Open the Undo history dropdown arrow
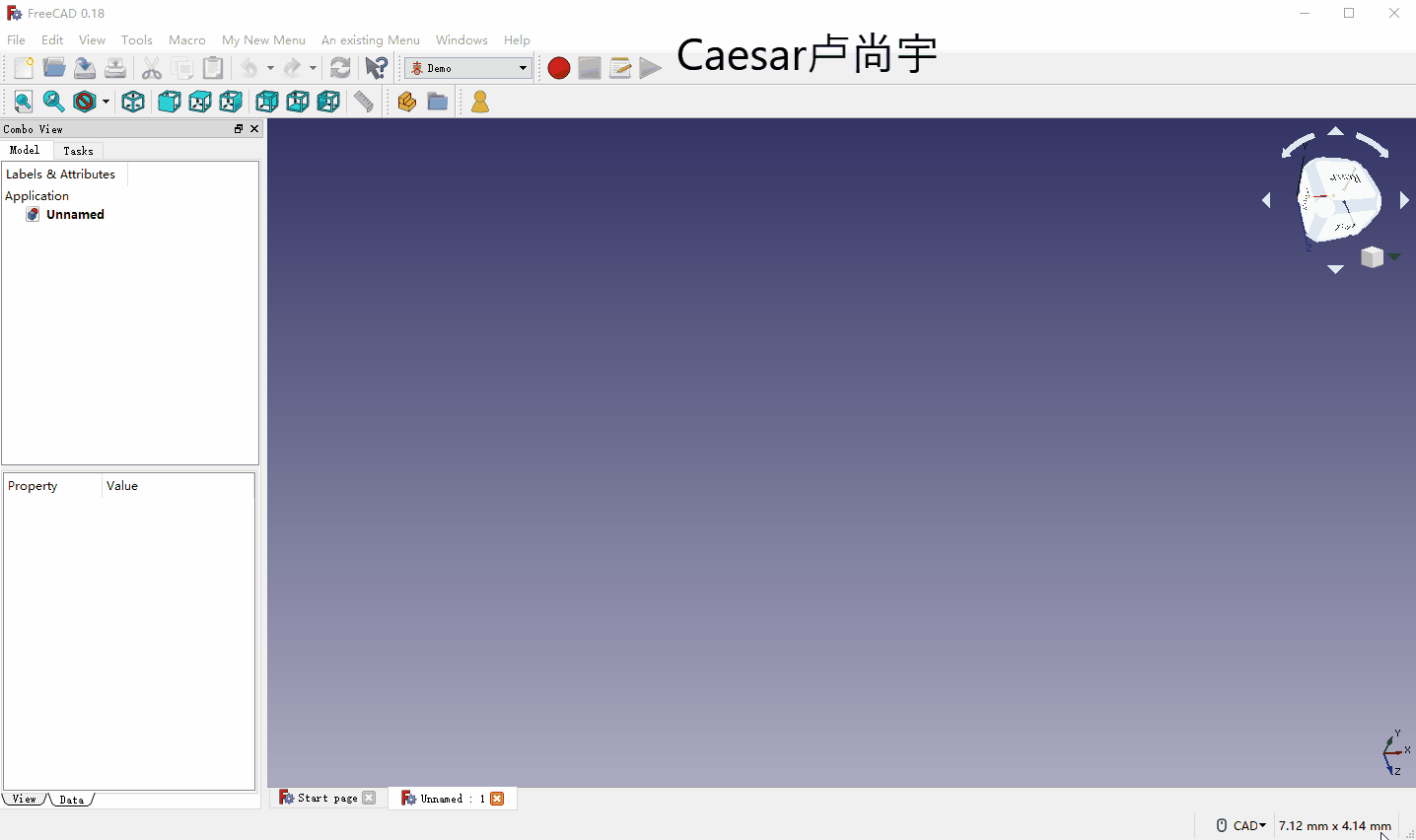The width and height of the screenshot is (1416, 840). coord(270,68)
